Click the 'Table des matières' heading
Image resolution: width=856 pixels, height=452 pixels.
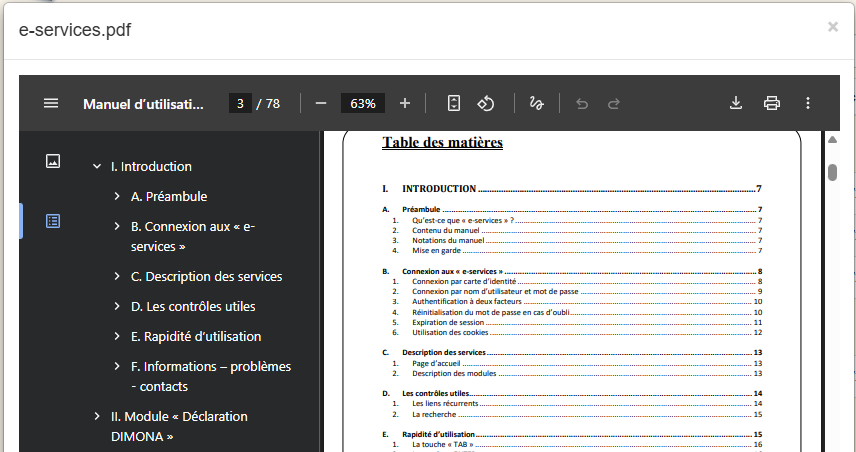442,142
